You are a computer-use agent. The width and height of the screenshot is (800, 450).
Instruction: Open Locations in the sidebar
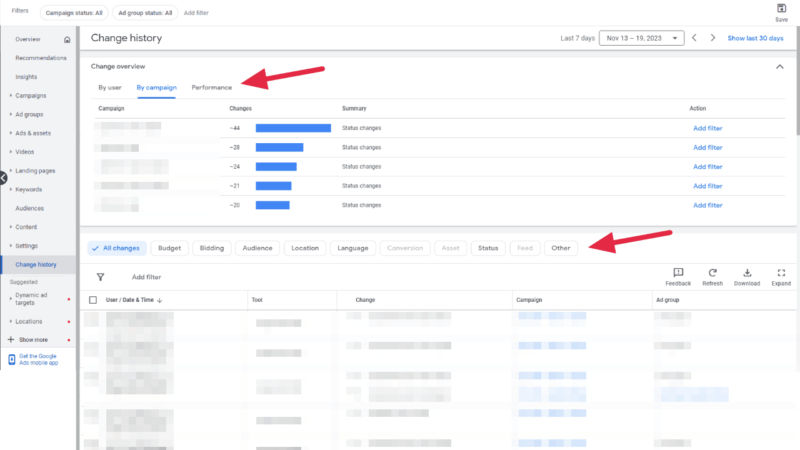(29, 321)
